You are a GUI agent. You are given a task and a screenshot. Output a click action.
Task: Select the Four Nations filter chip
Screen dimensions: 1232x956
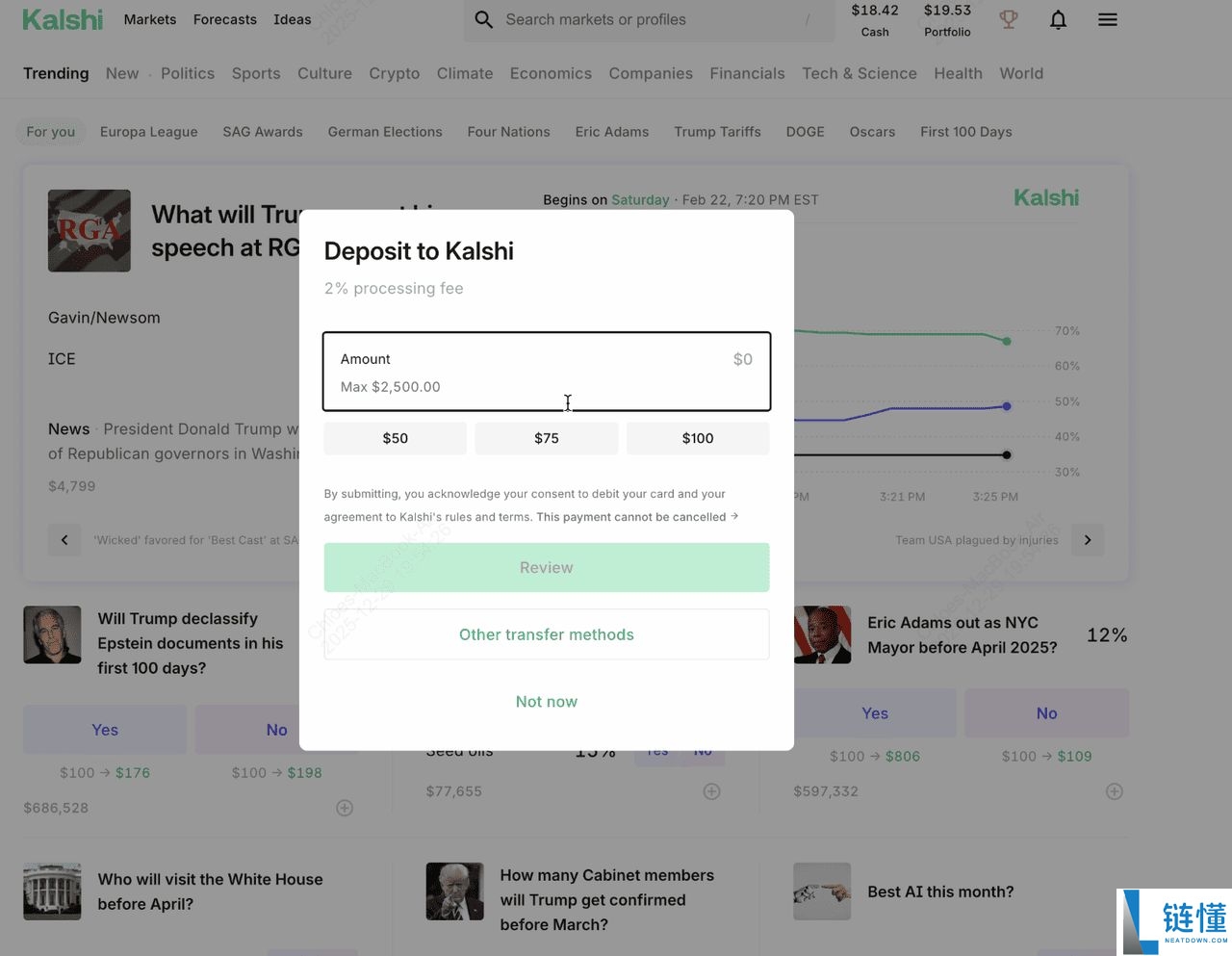click(509, 132)
